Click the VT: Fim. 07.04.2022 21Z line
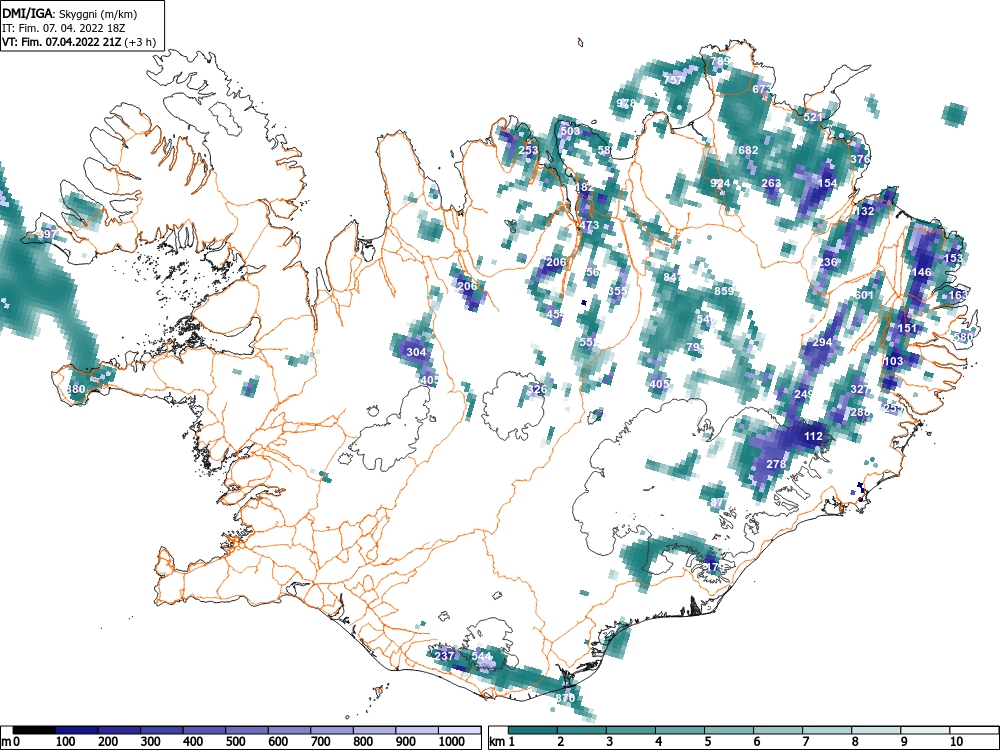 (79, 42)
